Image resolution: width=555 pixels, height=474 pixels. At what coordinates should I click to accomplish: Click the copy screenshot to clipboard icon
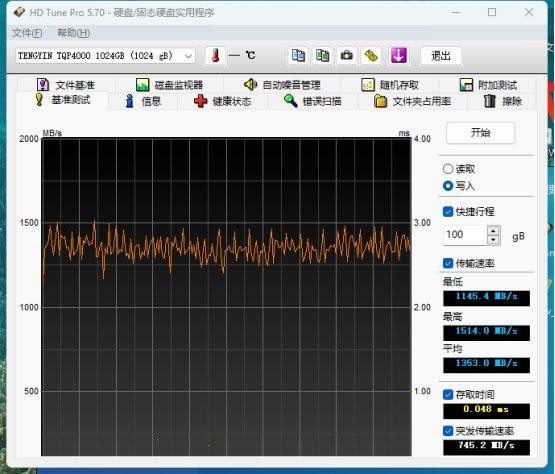pyautogui.click(x=322, y=56)
